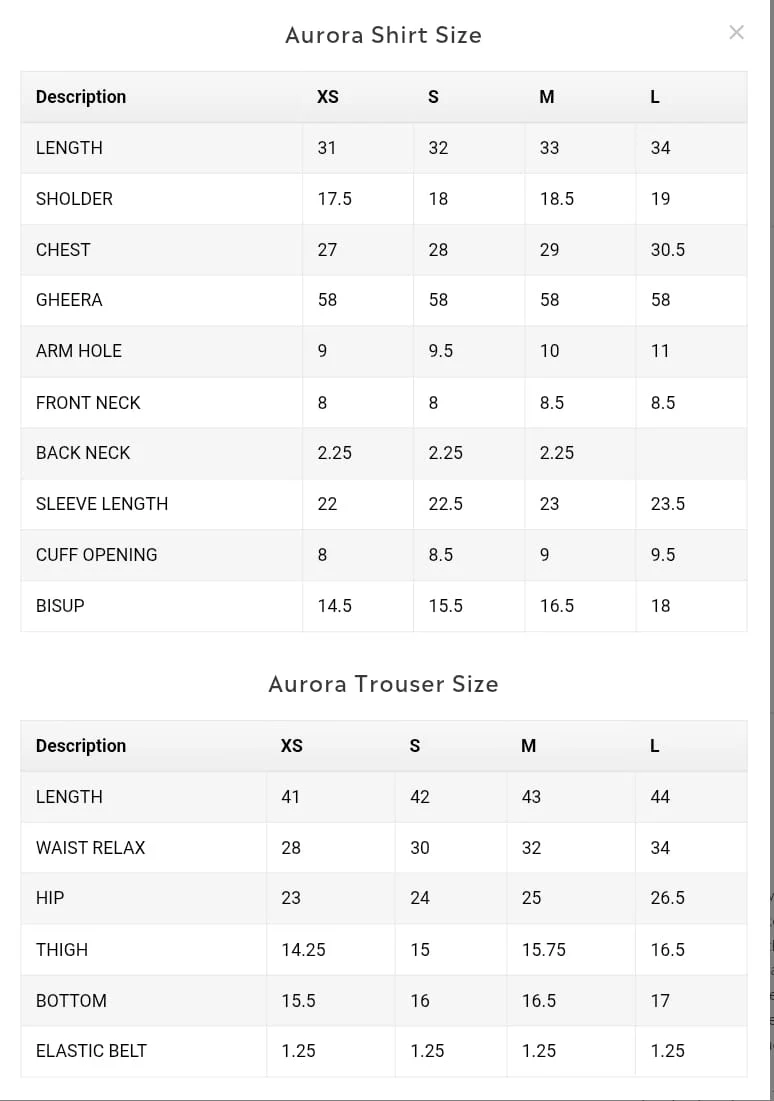Click the Aurora Shirt Size heading
This screenshot has width=774, height=1101.
click(383, 35)
